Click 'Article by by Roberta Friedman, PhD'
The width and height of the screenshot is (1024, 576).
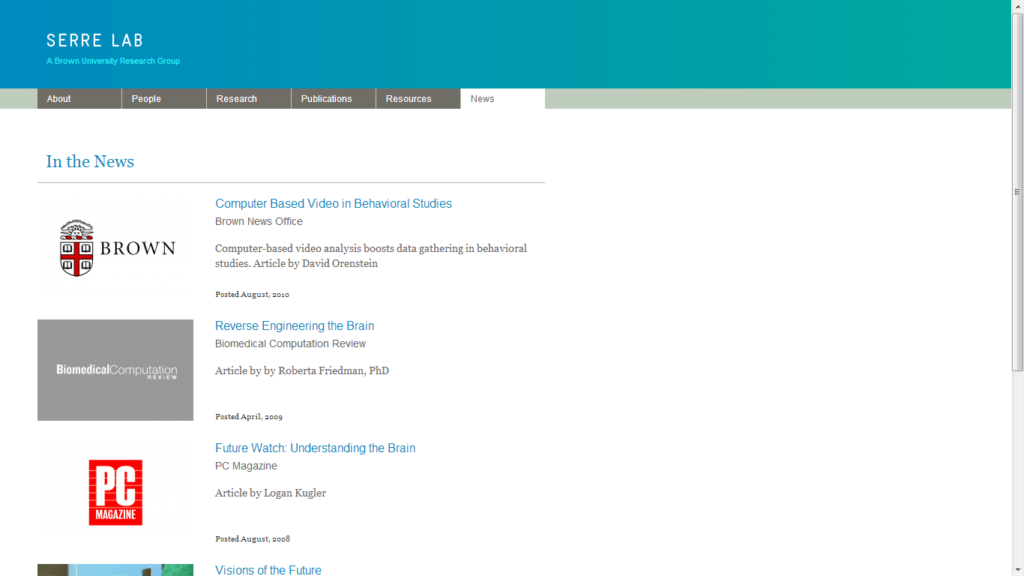coord(302,370)
